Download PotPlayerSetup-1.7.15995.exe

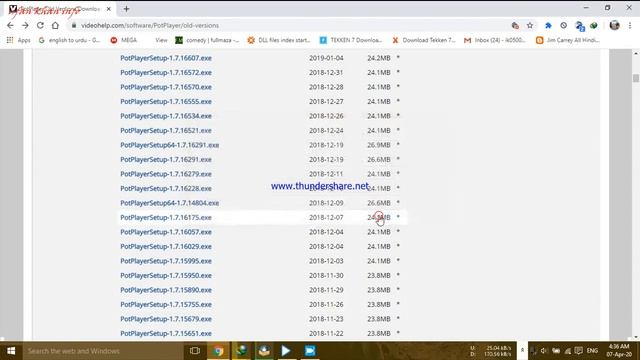coord(166,261)
